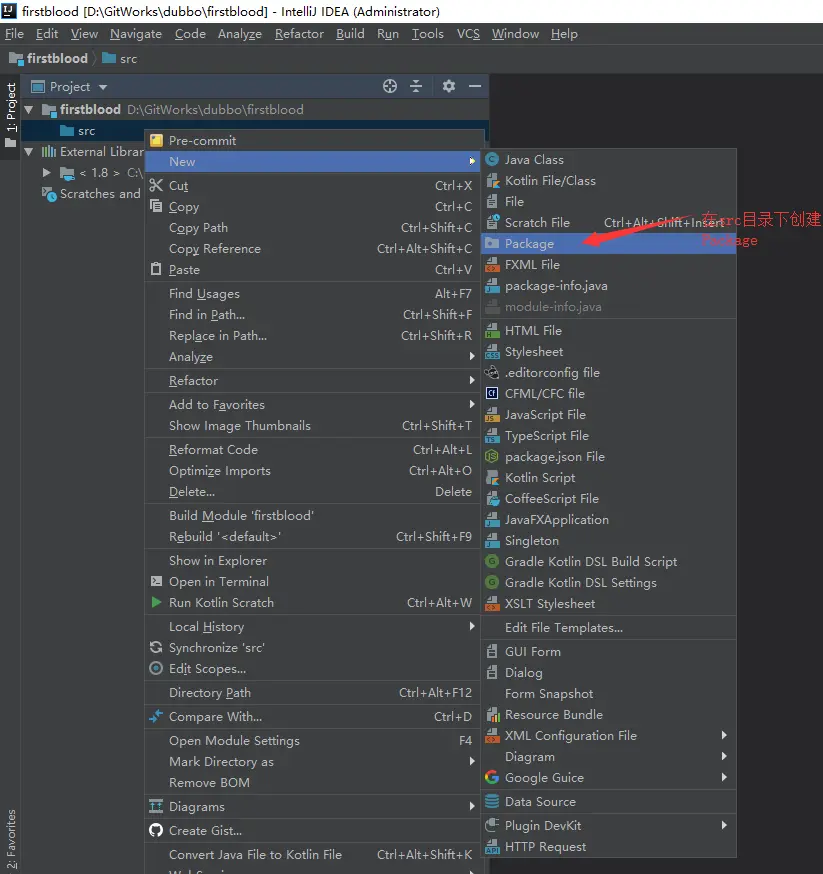The height and width of the screenshot is (874, 823).
Task: Click the locate/scroll from source target icon
Action: coord(390,86)
